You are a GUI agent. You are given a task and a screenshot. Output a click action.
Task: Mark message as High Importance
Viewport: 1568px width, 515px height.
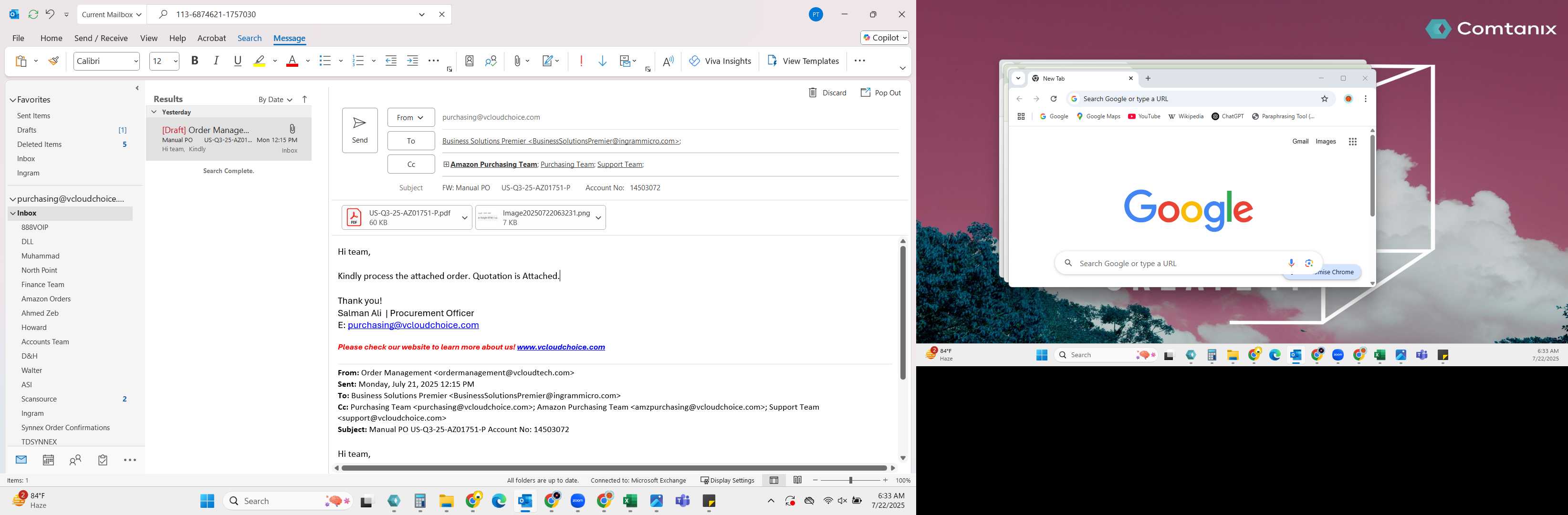click(581, 61)
